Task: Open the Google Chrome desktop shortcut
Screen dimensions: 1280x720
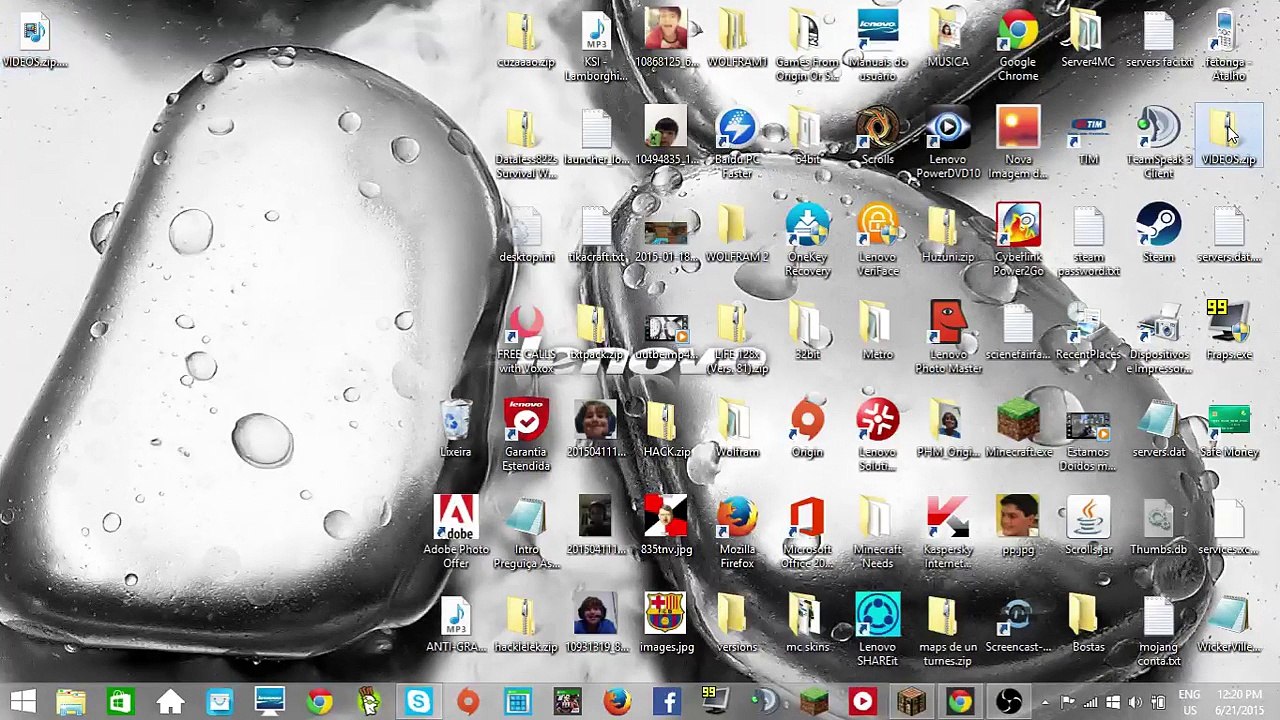Action: click(1018, 46)
